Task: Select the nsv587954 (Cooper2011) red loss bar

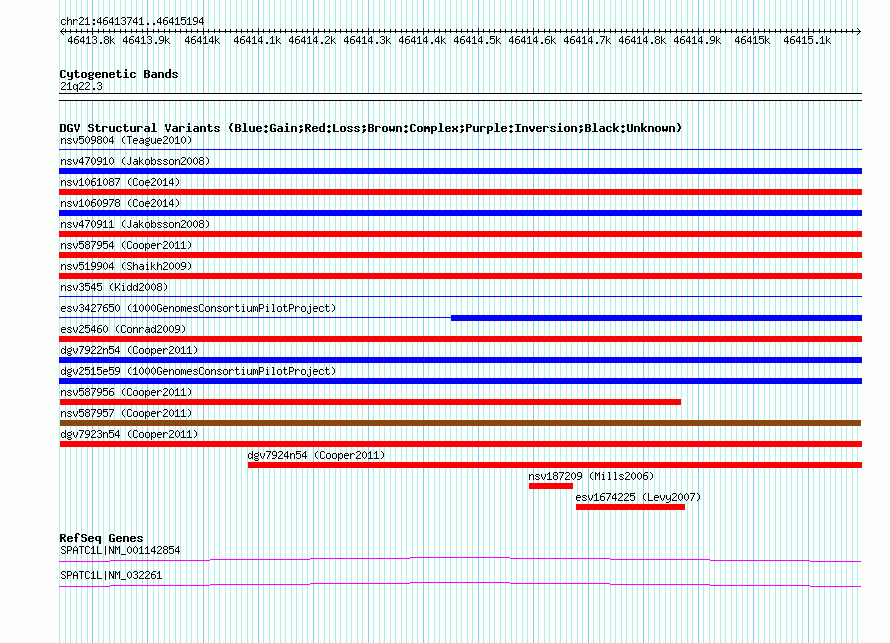Action: (x=460, y=255)
